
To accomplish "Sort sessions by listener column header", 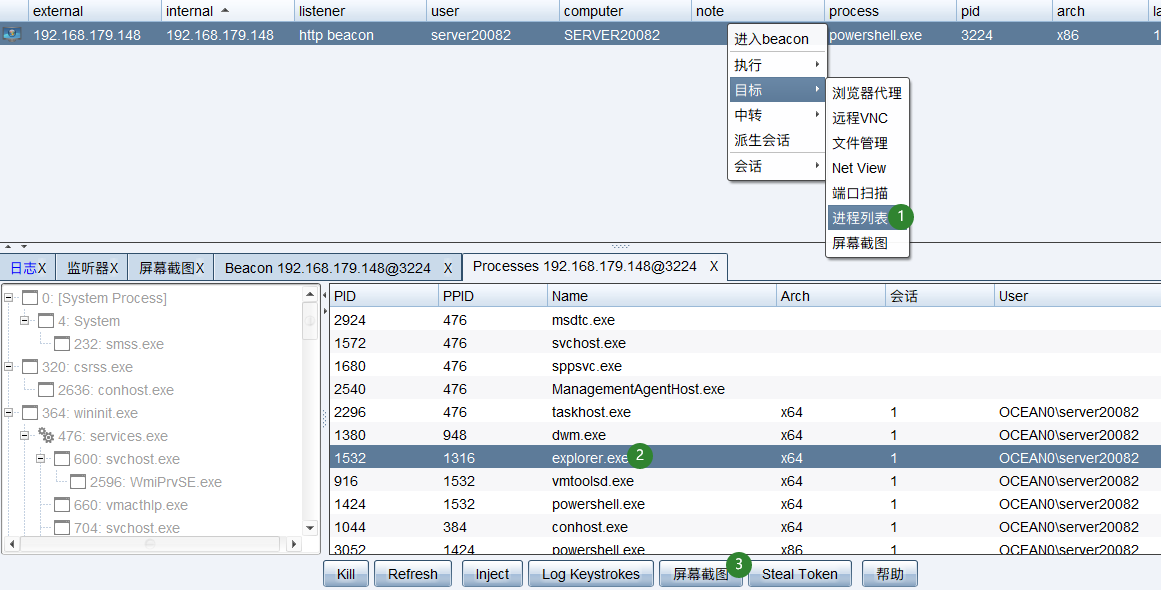I will (360, 11).
